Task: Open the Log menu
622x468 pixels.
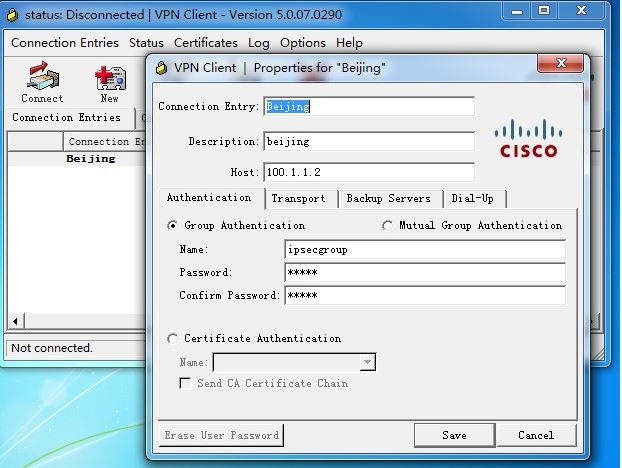Action: point(259,43)
